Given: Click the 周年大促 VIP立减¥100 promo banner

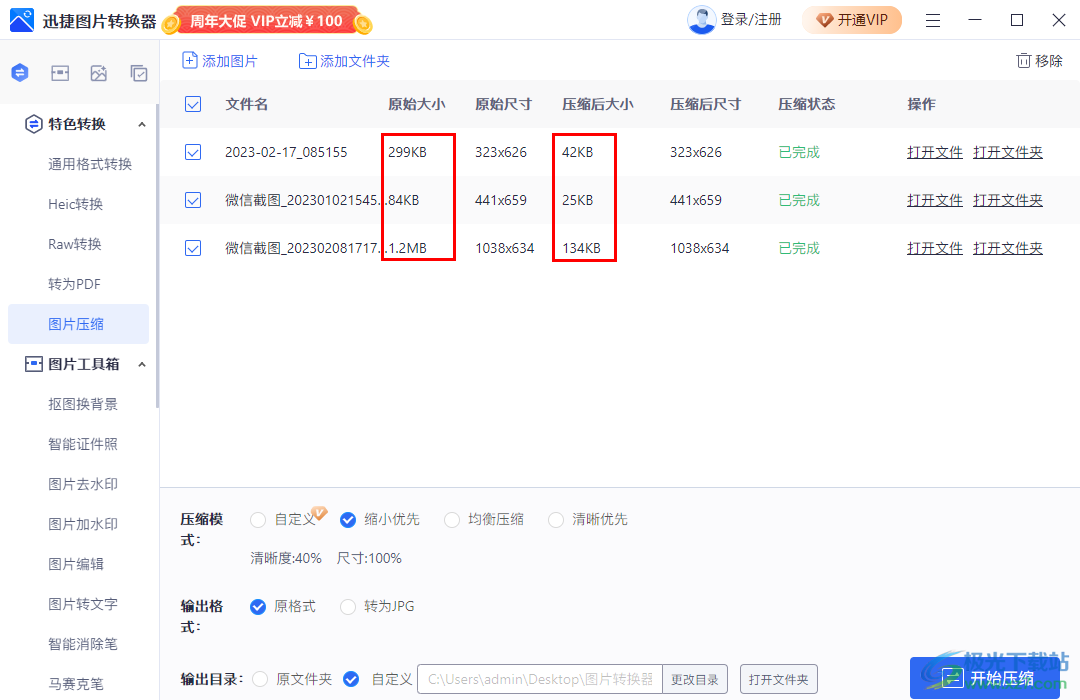Looking at the screenshot, I should point(267,21).
